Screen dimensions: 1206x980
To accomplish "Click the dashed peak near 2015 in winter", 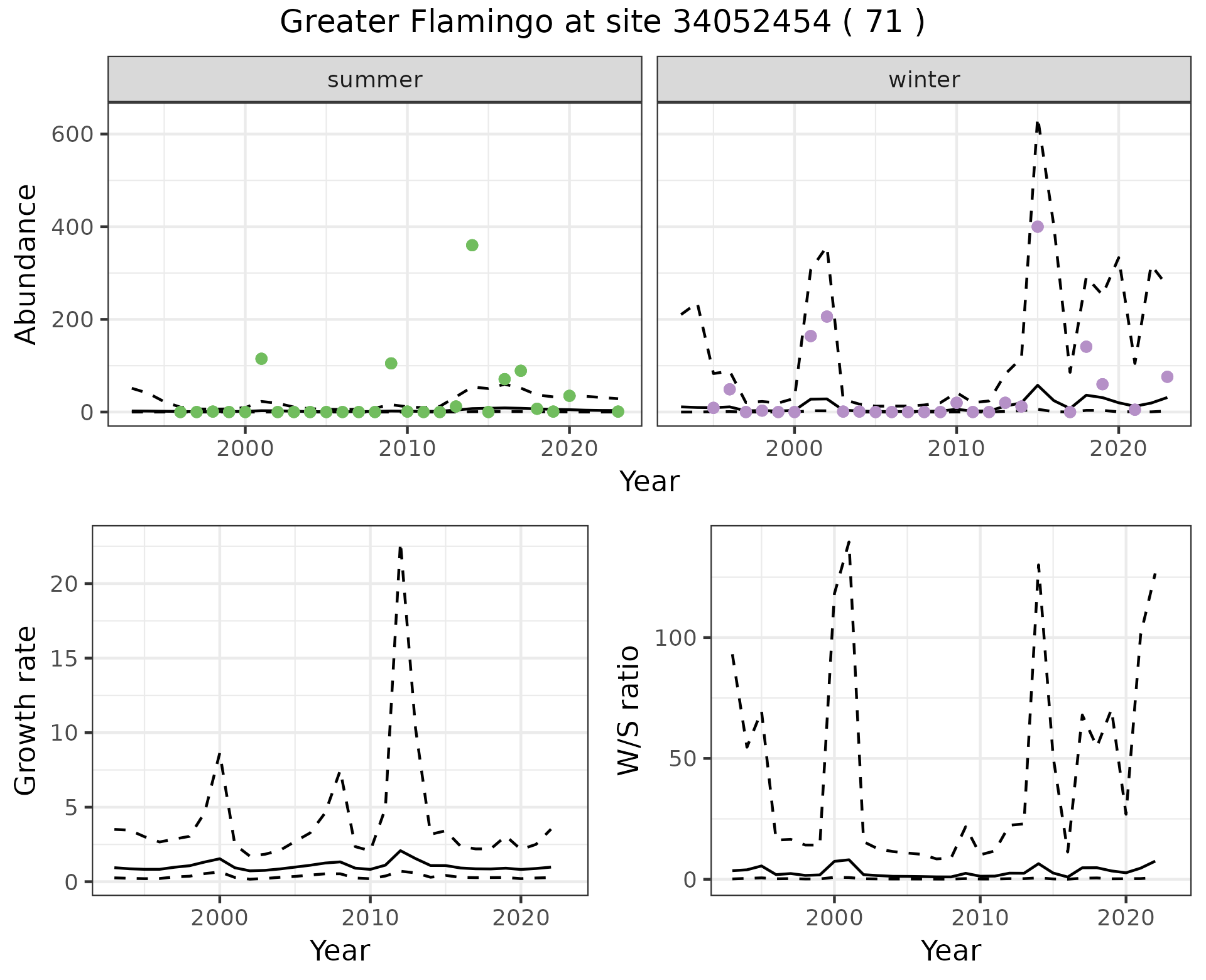I will [1038, 124].
